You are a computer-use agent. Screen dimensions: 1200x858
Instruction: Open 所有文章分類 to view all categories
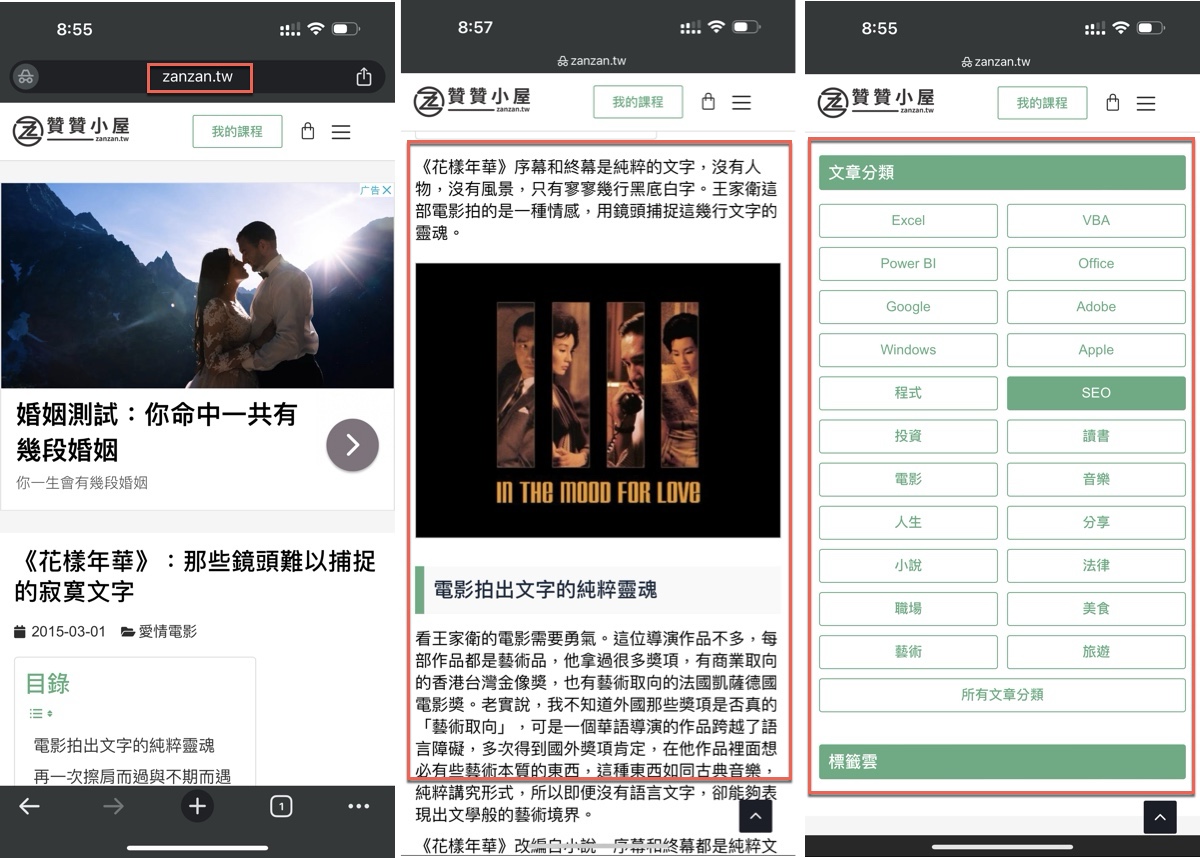tap(1002, 694)
